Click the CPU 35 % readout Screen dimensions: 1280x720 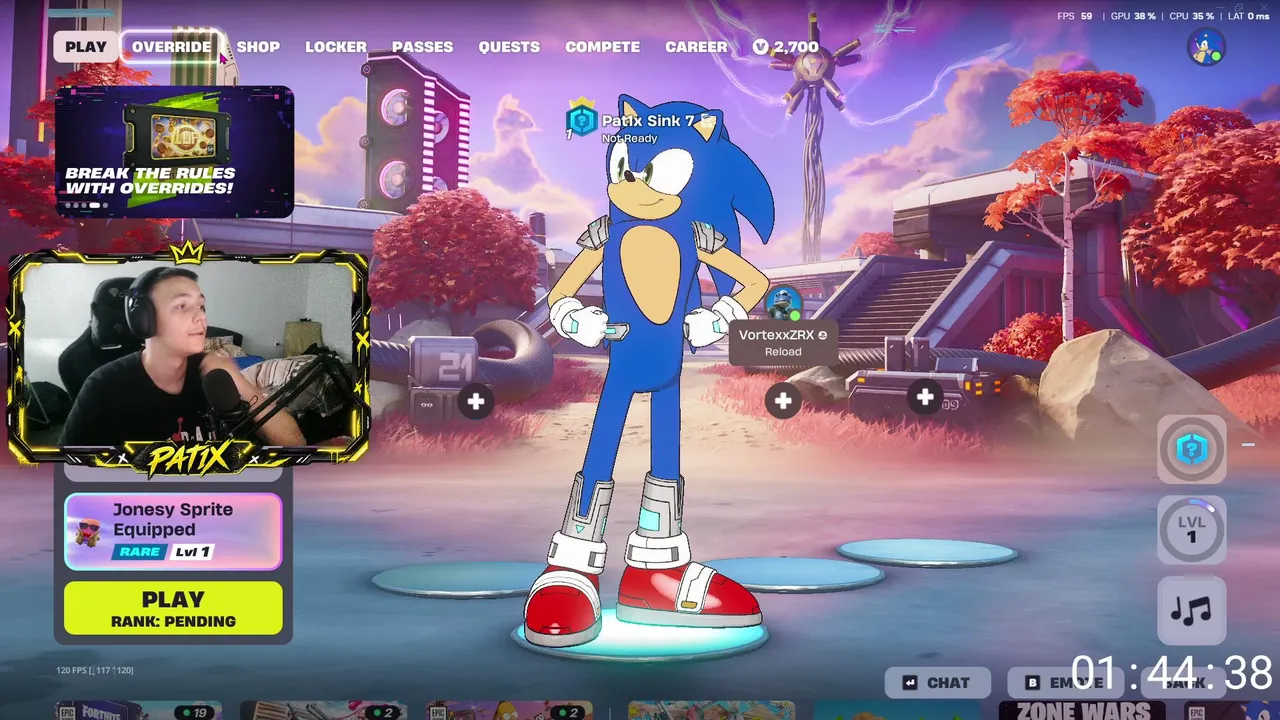[x=1191, y=16]
